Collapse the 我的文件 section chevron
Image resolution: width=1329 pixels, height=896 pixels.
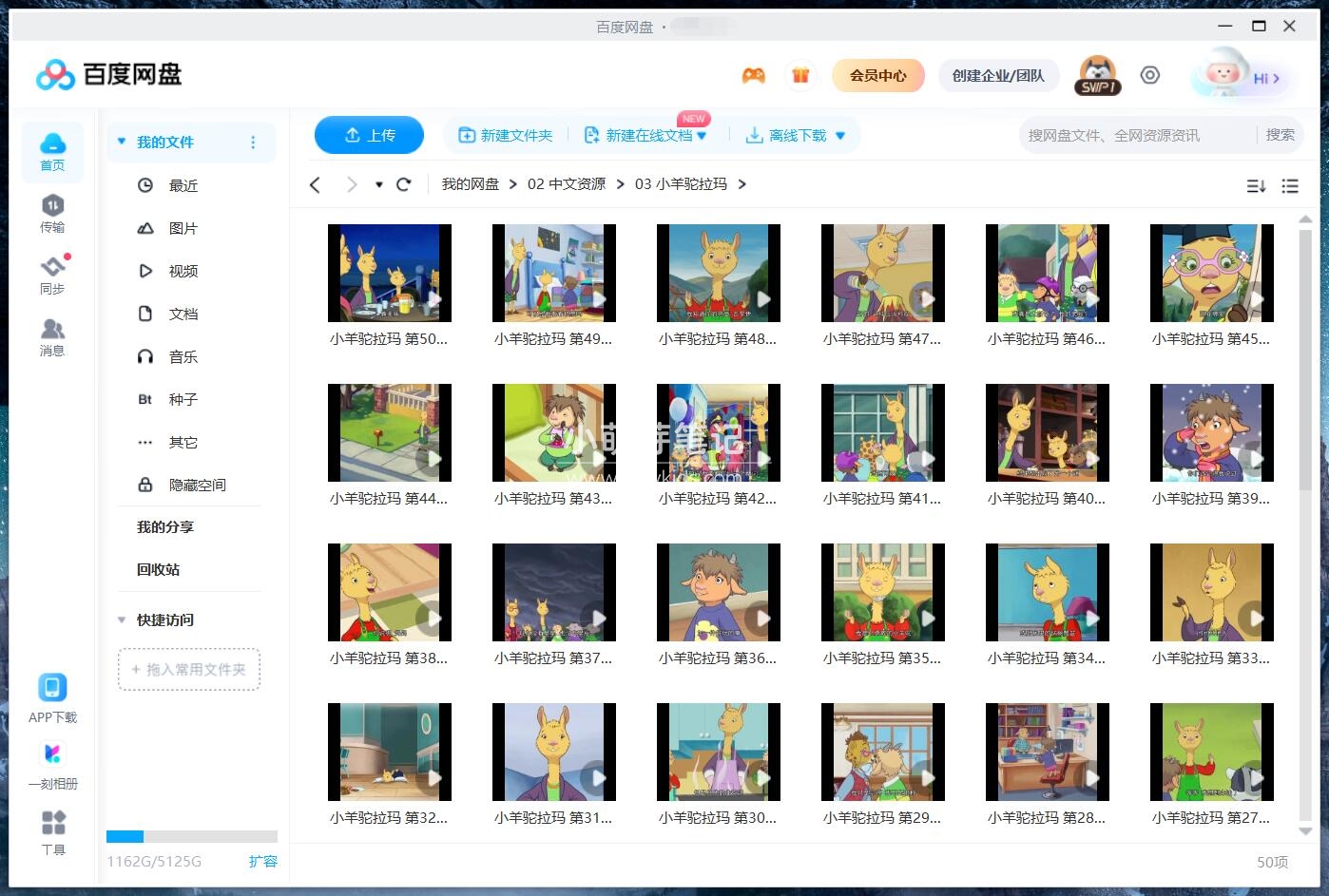(121, 141)
